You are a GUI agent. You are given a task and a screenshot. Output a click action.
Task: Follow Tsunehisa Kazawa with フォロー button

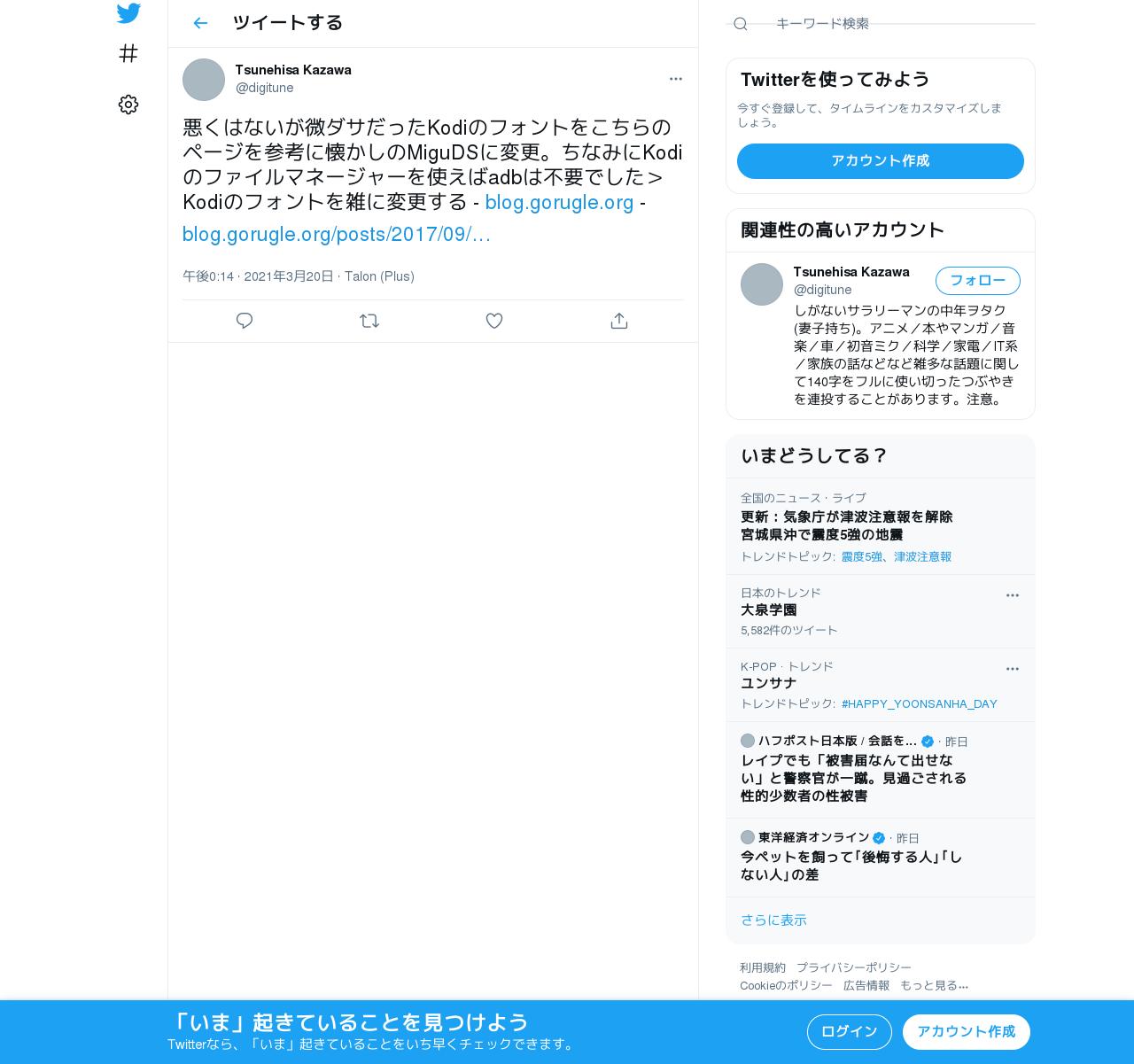point(978,281)
